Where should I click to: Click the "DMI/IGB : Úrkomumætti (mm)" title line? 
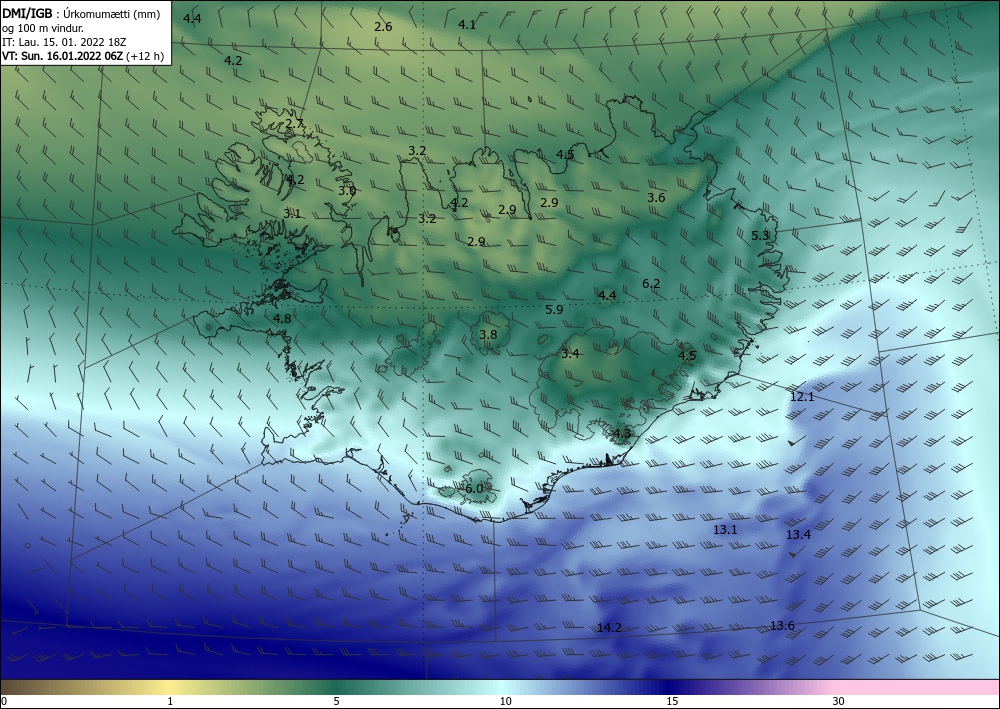coord(81,14)
